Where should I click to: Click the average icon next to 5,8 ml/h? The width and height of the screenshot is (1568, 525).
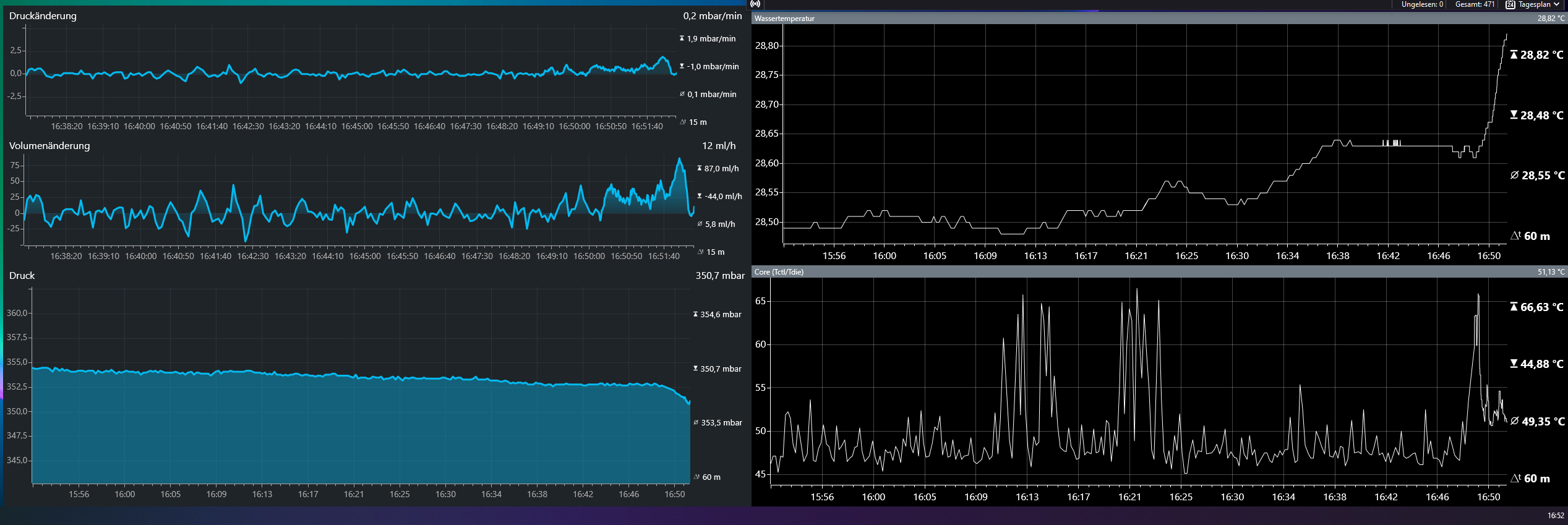(700, 224)
